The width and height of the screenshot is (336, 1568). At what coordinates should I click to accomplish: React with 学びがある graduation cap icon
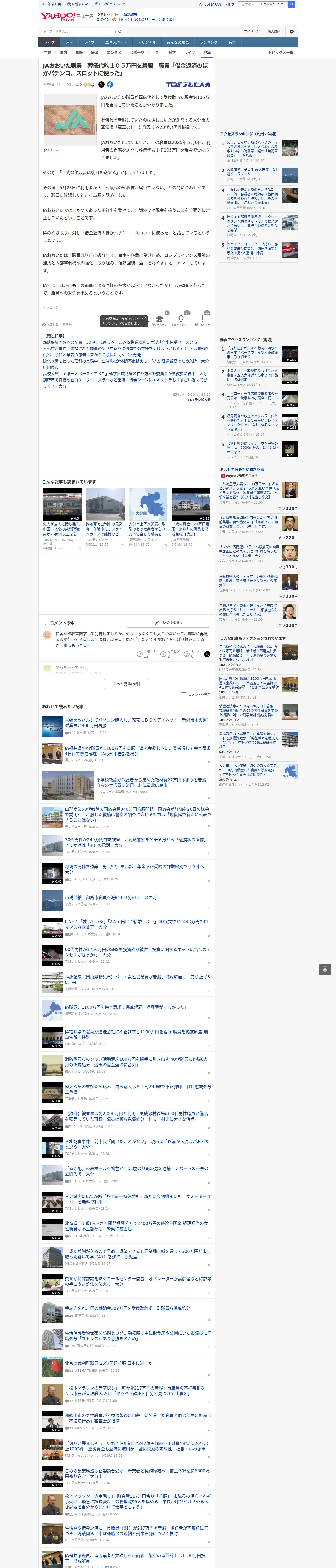160,318
